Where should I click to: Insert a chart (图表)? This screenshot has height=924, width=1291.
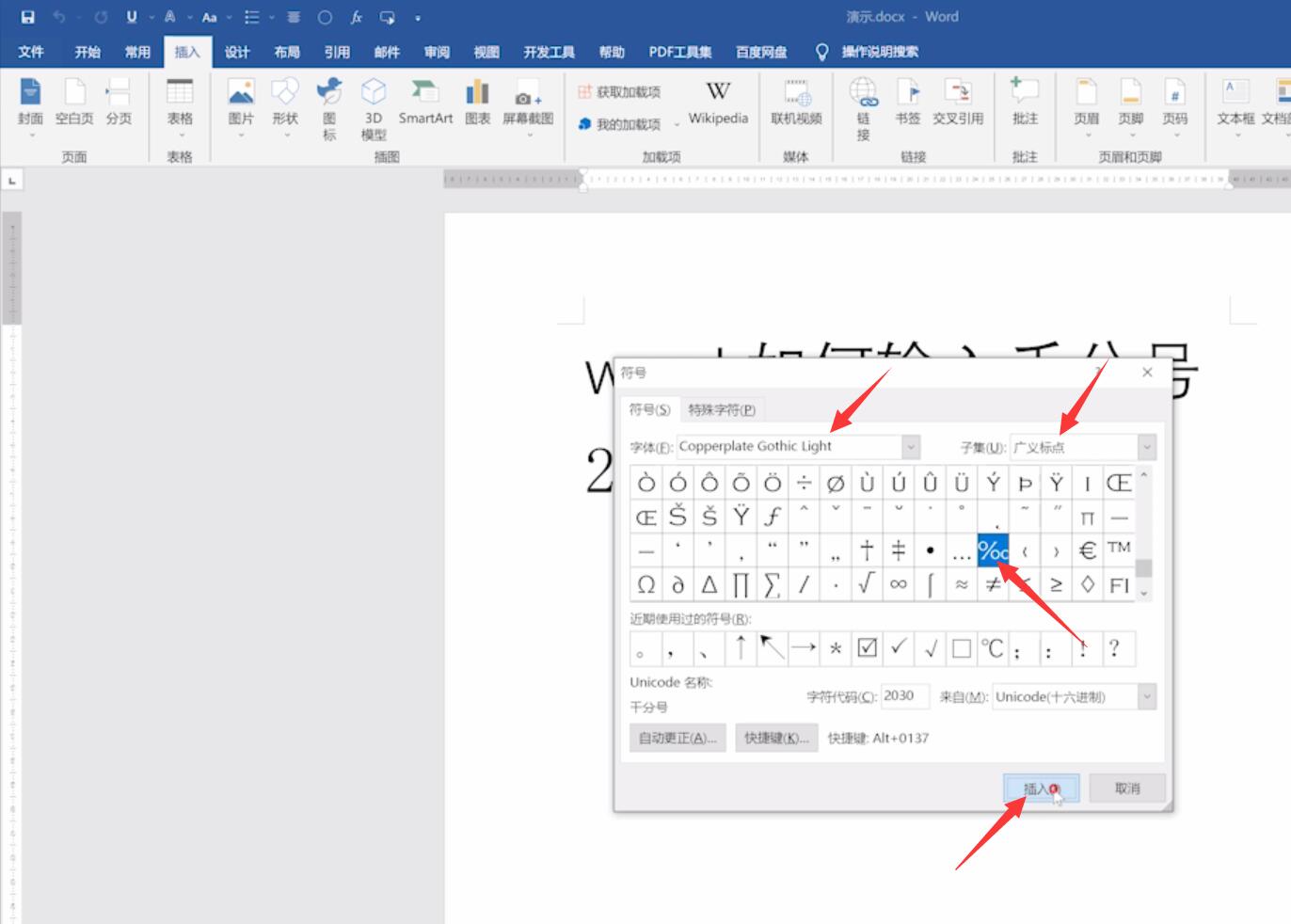point(477,102)
